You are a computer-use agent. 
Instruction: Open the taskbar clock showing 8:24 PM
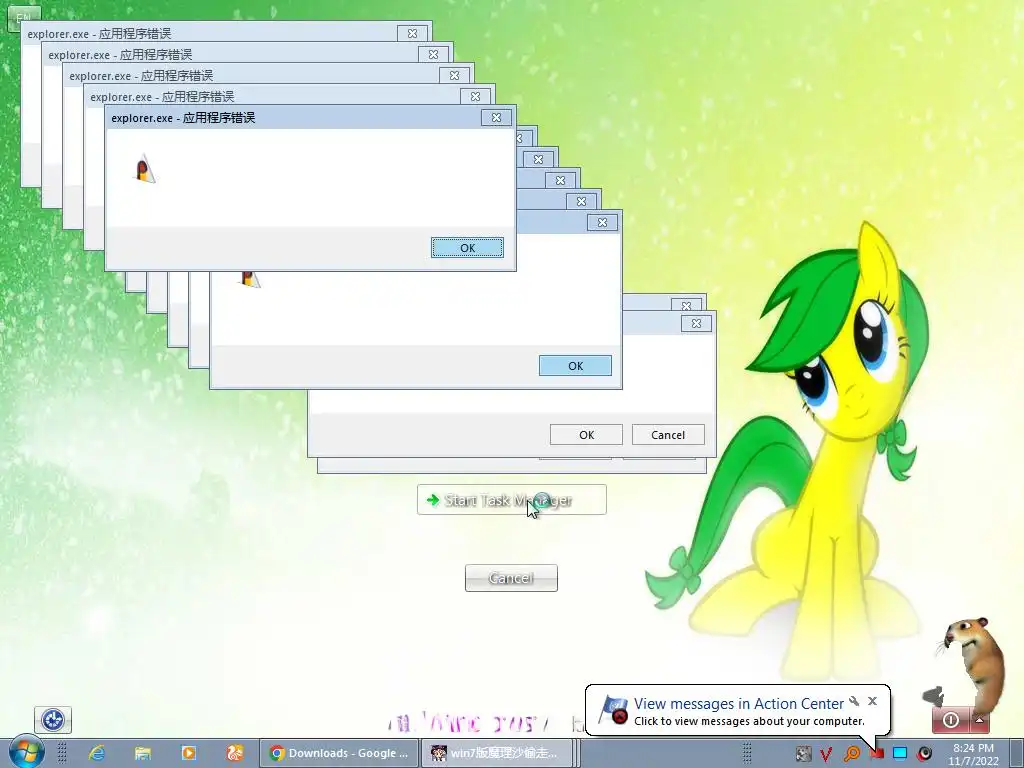coord(973,754)
